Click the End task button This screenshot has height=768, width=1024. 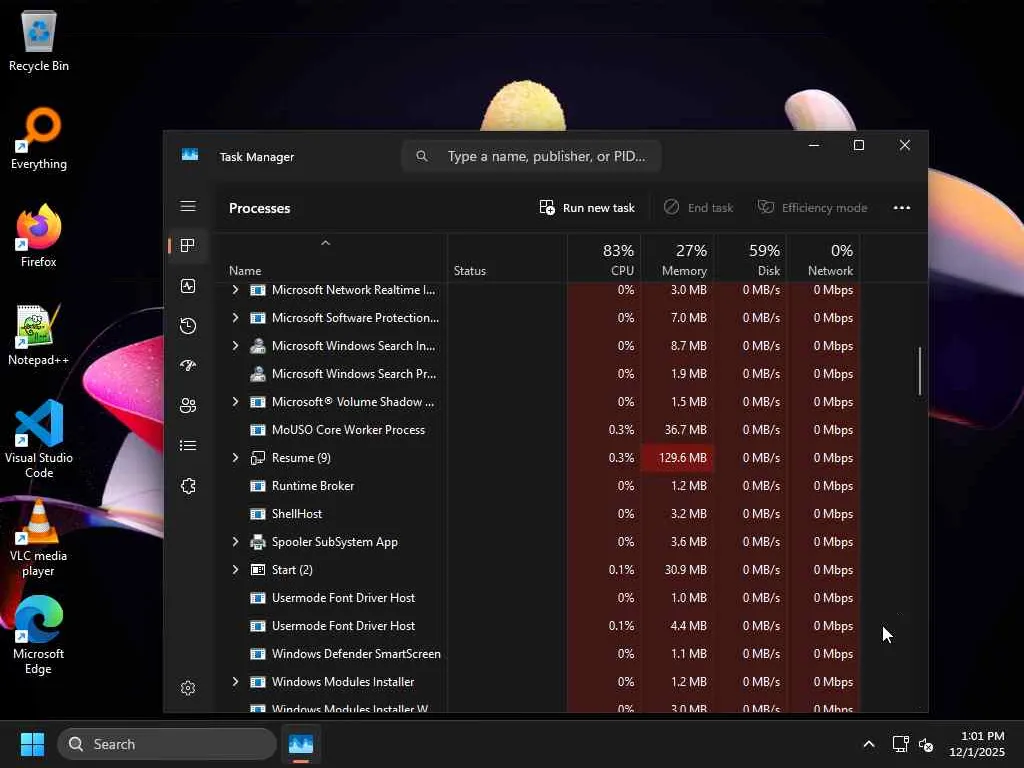[x=699, y=208]
